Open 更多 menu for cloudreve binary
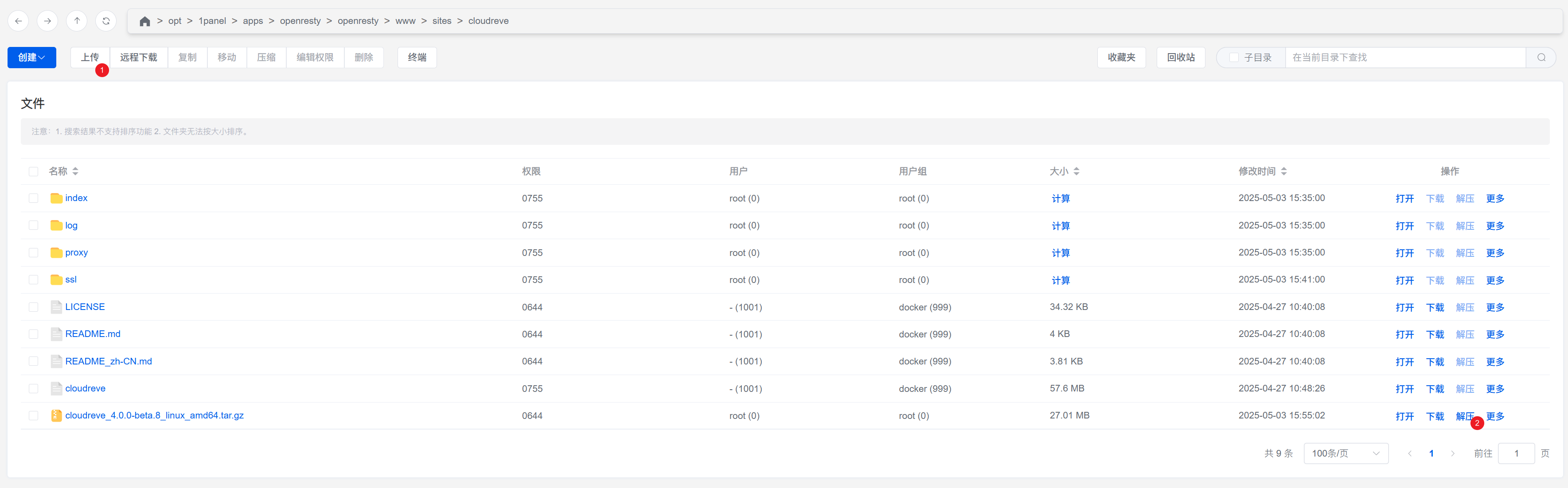The width and height of the screenshot is (1568, 488). (1495, 389)
